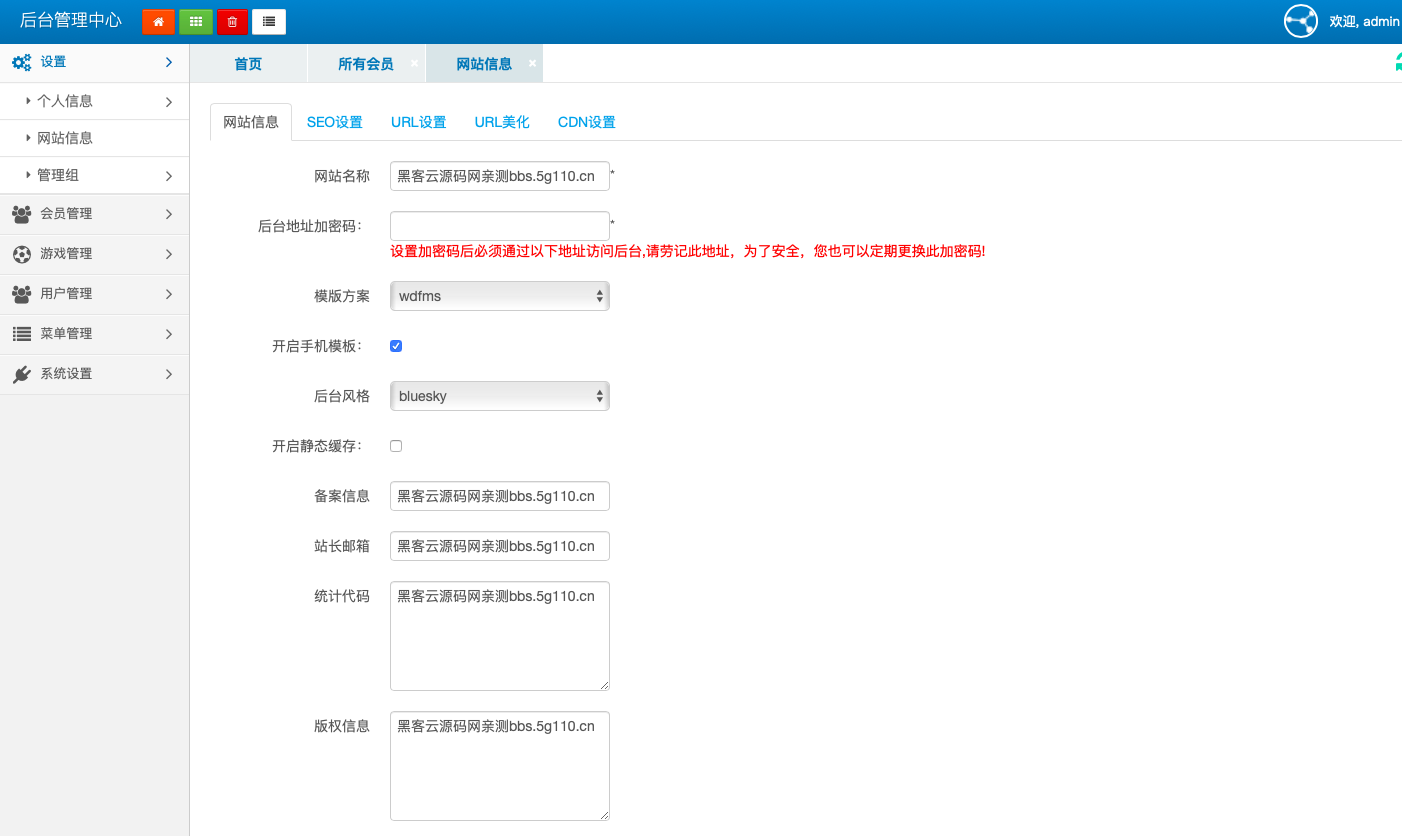Click the red trash icon button
Screen dimensions: 1402x836
232,21
